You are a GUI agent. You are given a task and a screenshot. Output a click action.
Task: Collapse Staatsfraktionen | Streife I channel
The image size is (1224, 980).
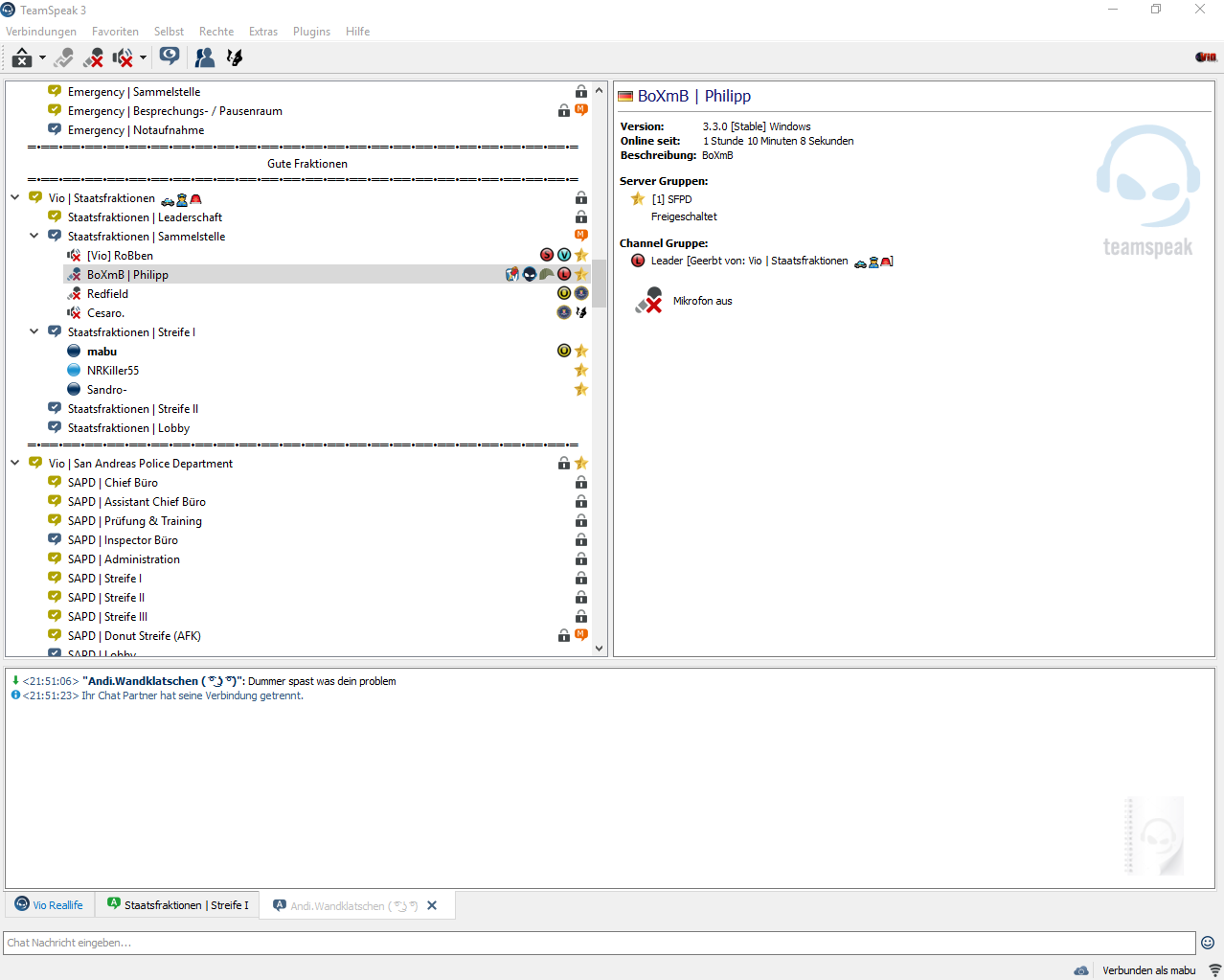coord(34,332)
